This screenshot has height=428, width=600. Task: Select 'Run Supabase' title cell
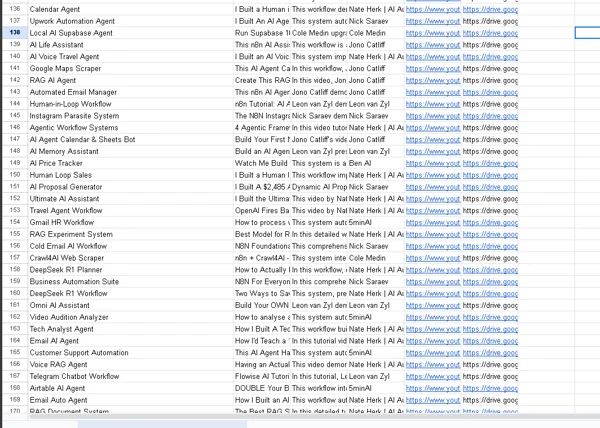(262, 33)
